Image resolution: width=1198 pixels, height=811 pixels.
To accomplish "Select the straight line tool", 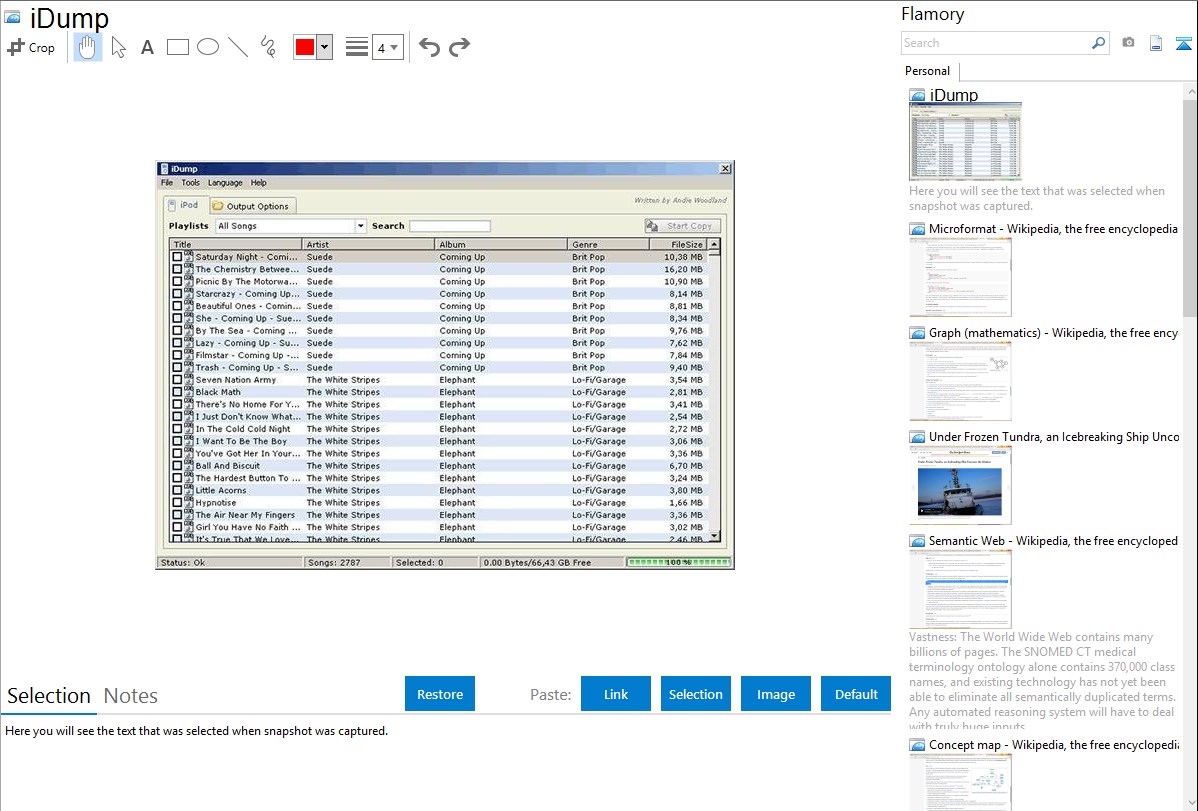I will [238, 47].
